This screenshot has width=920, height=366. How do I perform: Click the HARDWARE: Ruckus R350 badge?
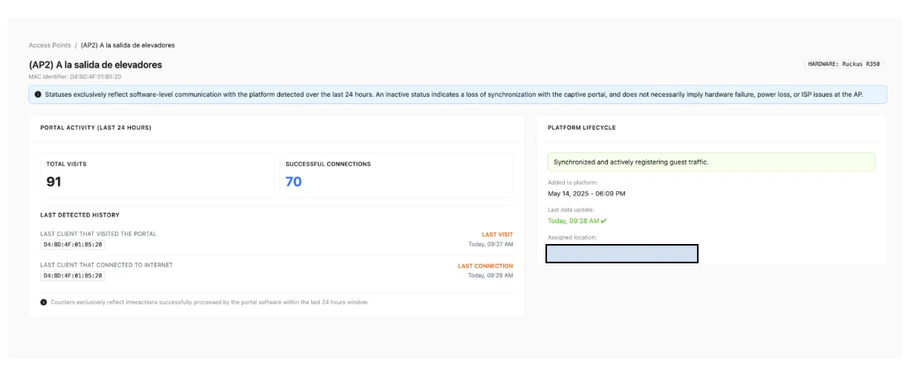point(844,65)
